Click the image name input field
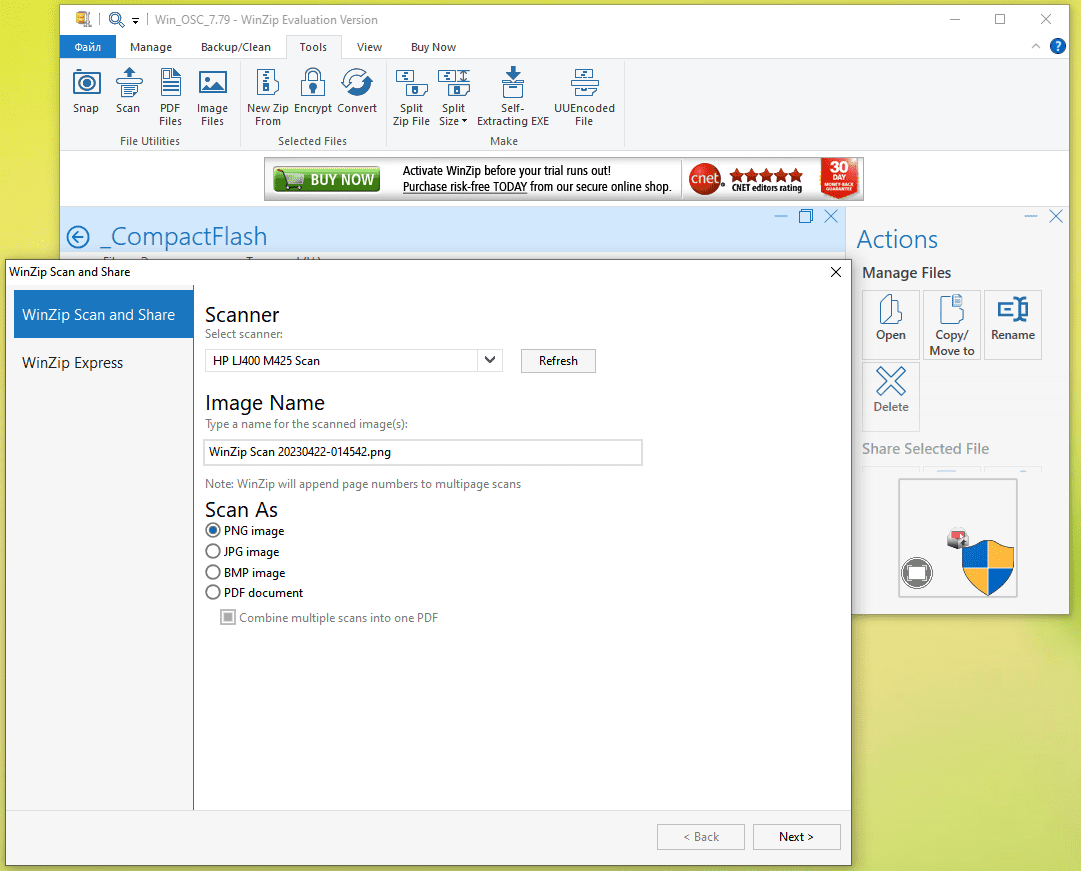This screenshot has width=1081, height=871. click(423, 452)
